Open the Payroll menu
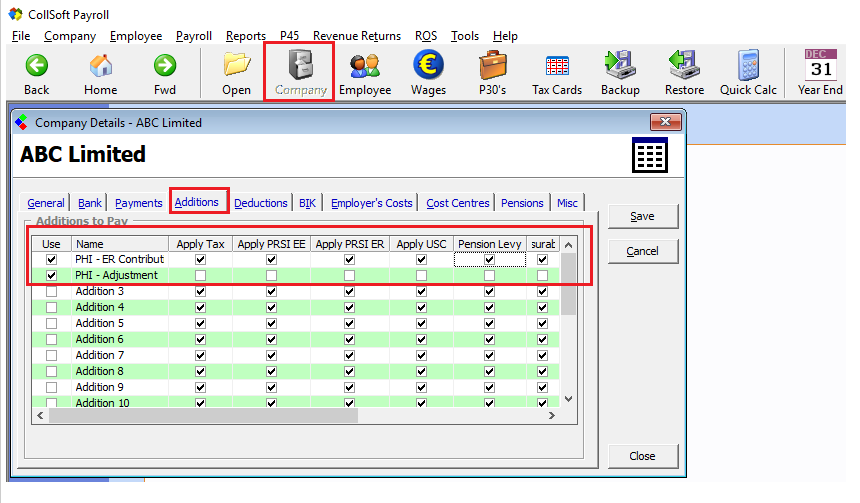The width and height of the screenshot is (860, 503). point(194,36)
